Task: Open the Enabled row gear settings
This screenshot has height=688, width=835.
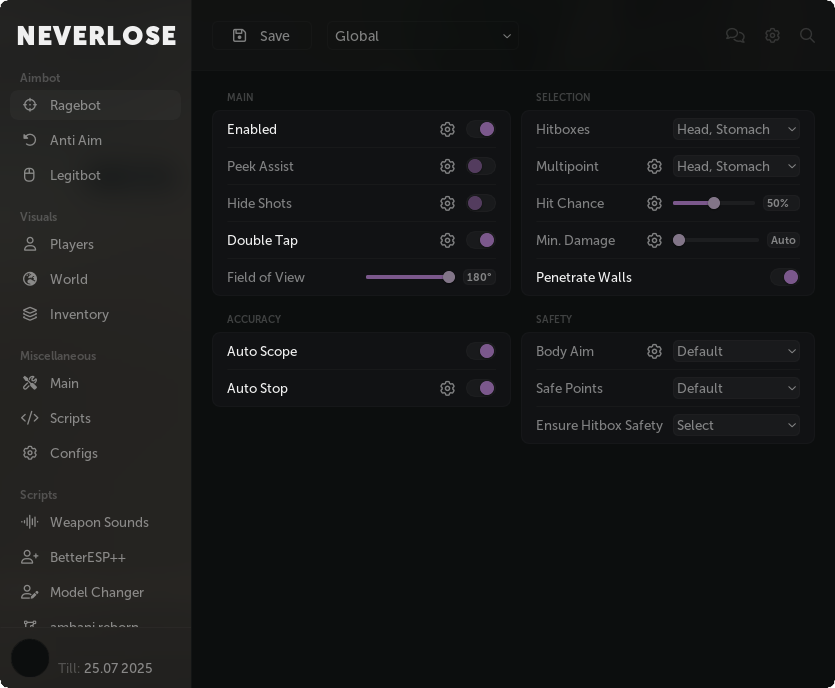Action: coord(447,129)
